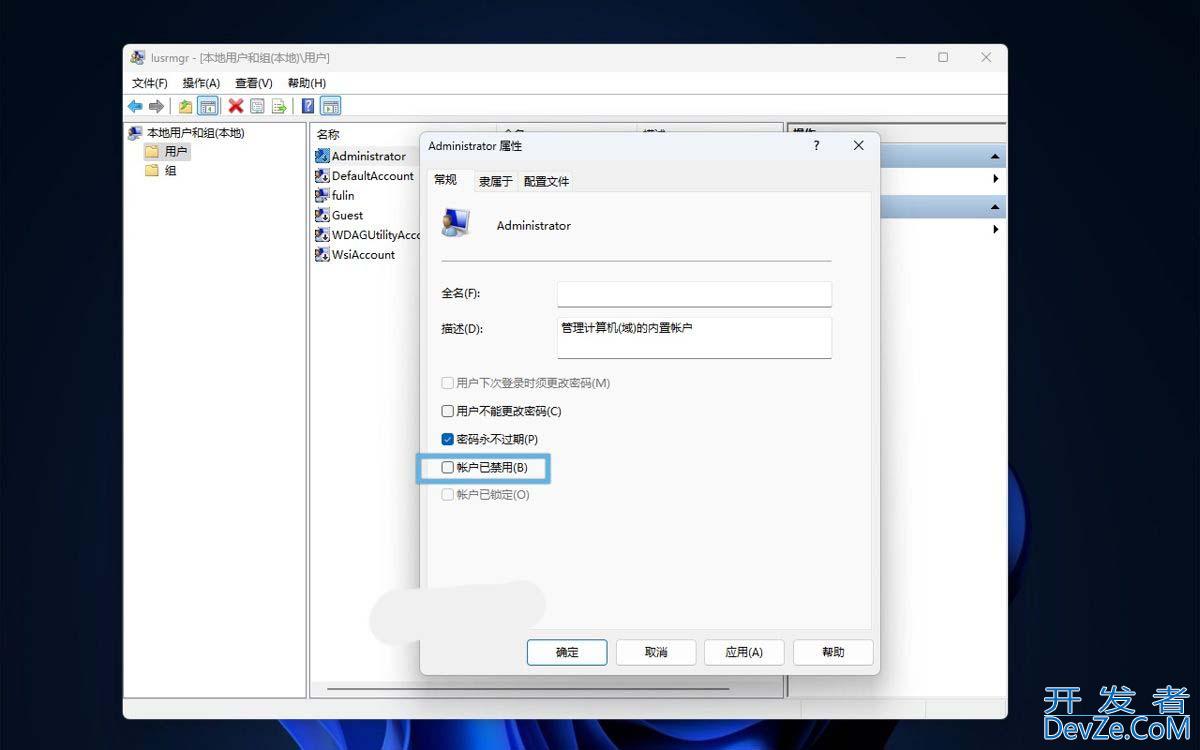Click the red X Delete toolbar icon

pyautogui.click(x=236, y=106)
